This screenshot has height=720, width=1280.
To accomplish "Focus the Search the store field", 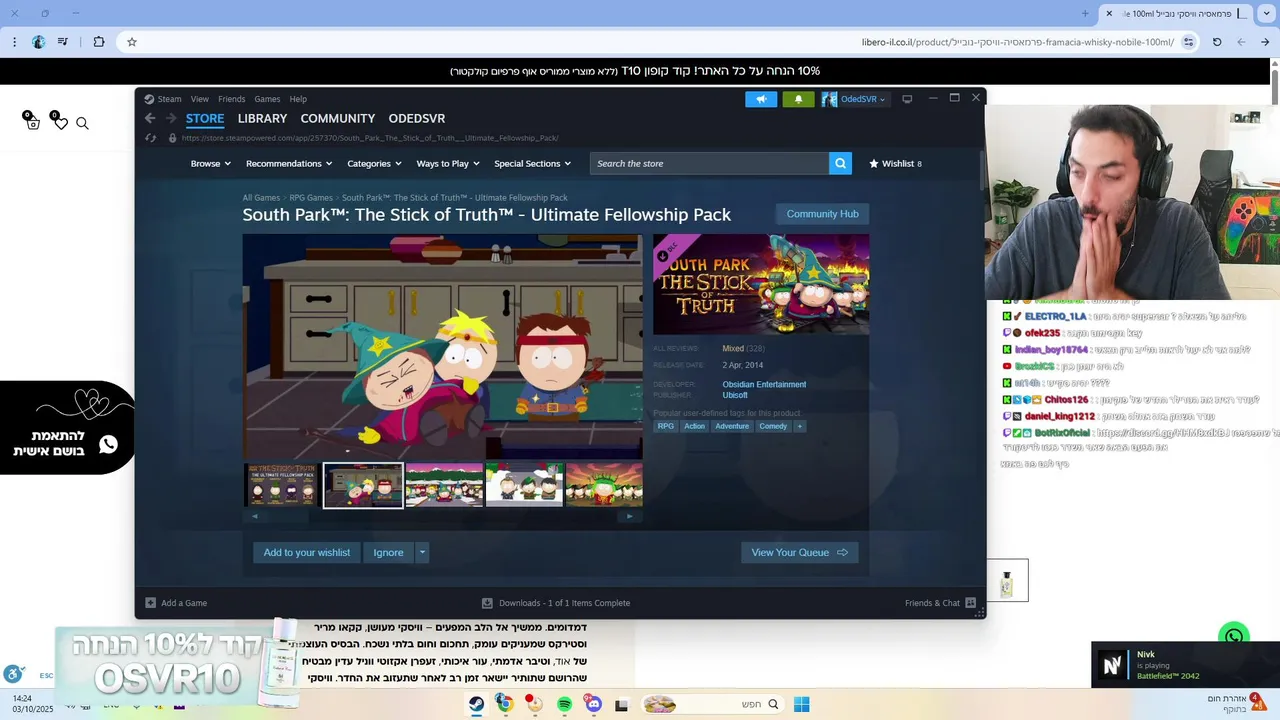I will pos(709,163).
